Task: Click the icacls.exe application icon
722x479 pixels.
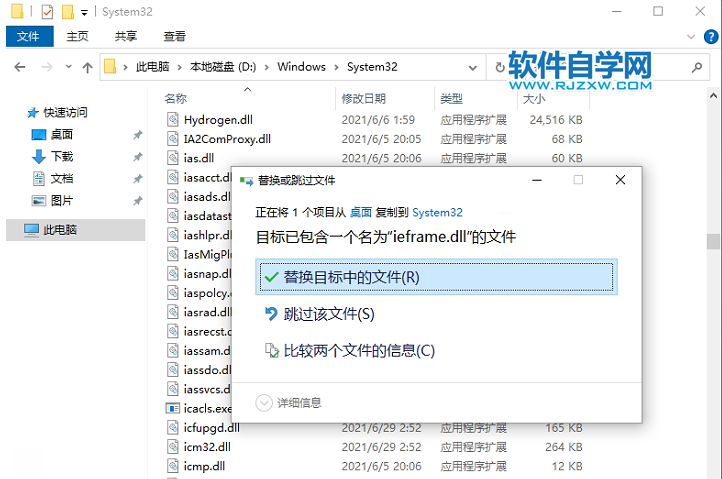Action: point(172,409)
